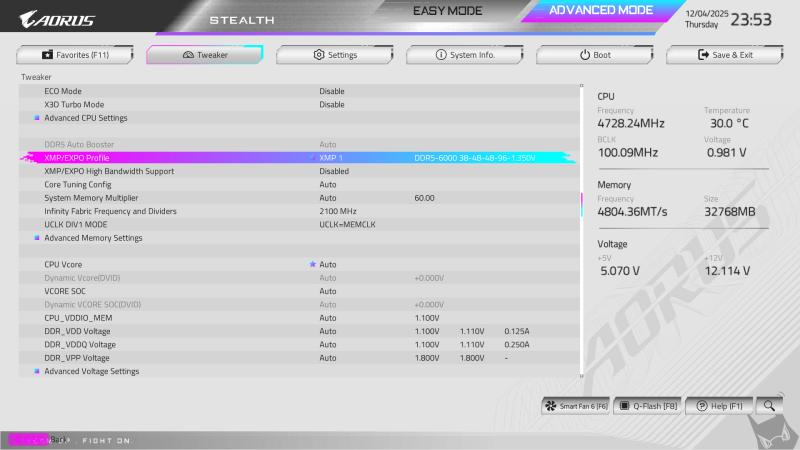The width and height of the screenshot is (800, 450).
Task: Expand Advanced Voltage Settings submenu
Action: tap(91, 371)
